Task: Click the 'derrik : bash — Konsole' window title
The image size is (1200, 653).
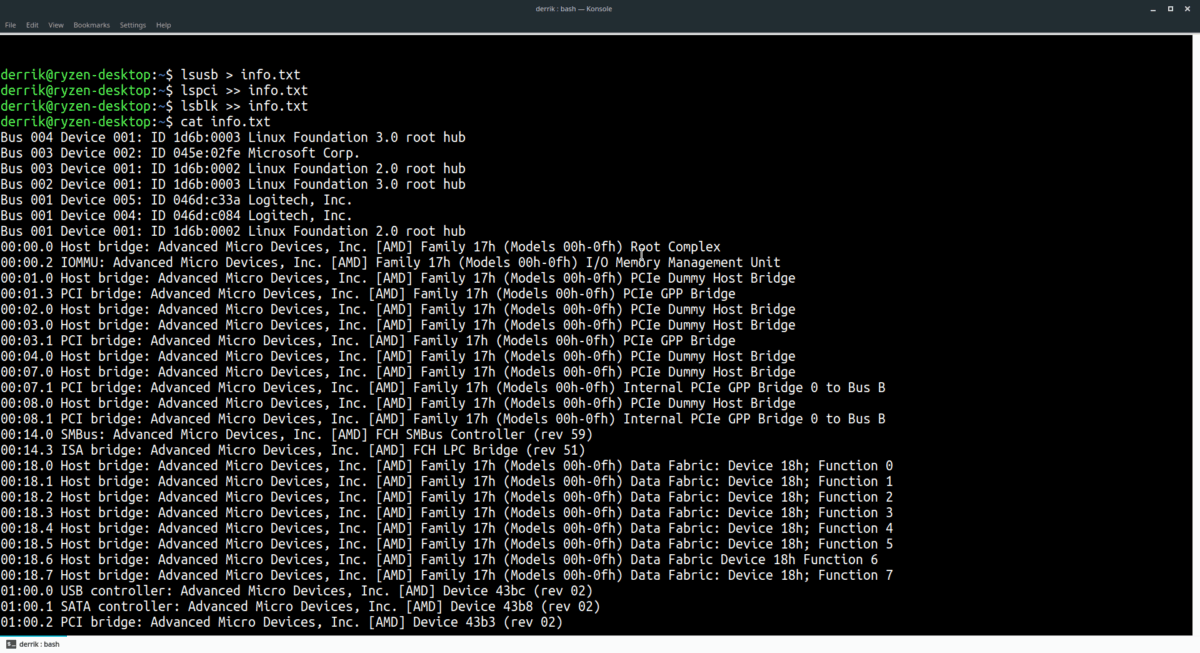Action: point(574,8)
